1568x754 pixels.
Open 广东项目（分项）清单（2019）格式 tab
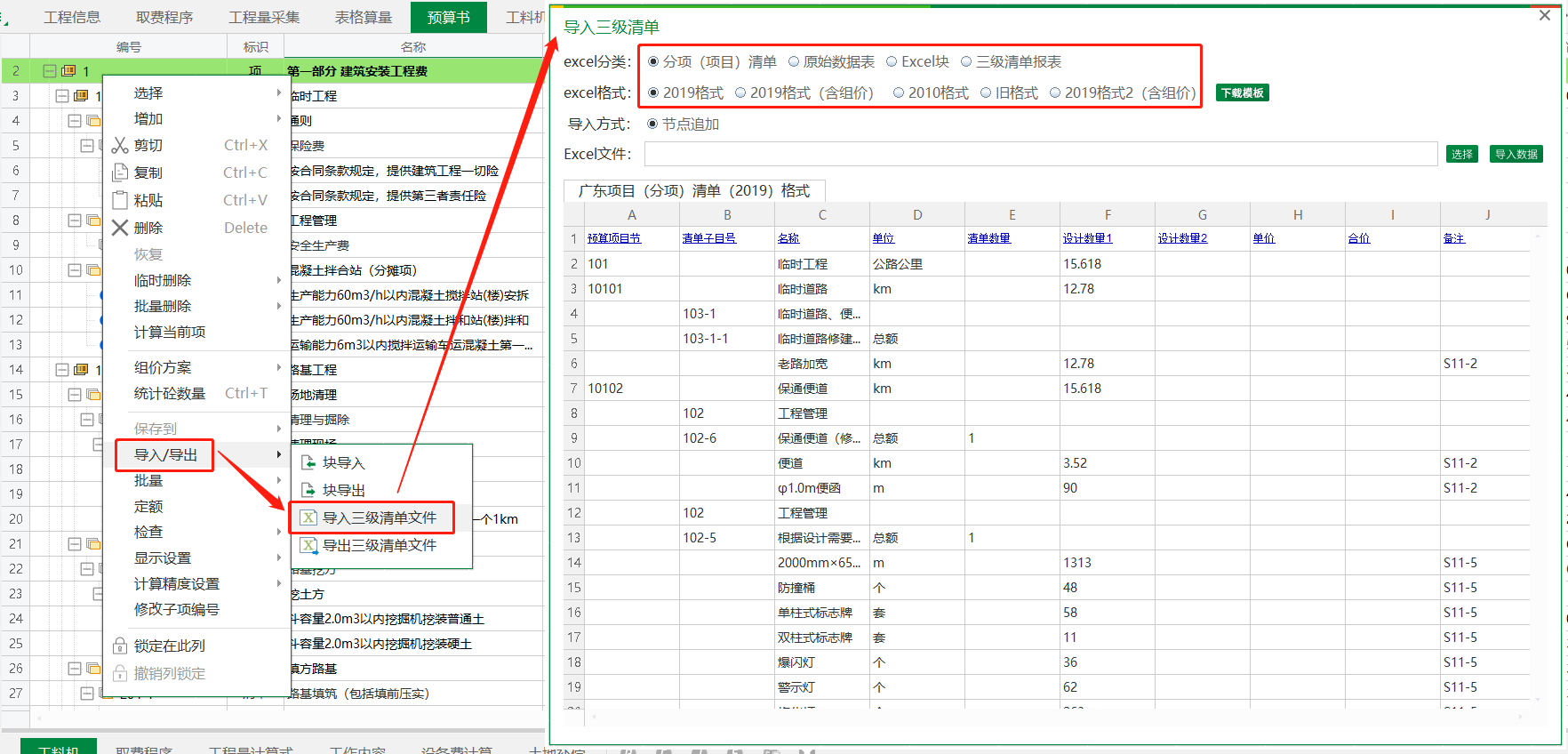694,190
